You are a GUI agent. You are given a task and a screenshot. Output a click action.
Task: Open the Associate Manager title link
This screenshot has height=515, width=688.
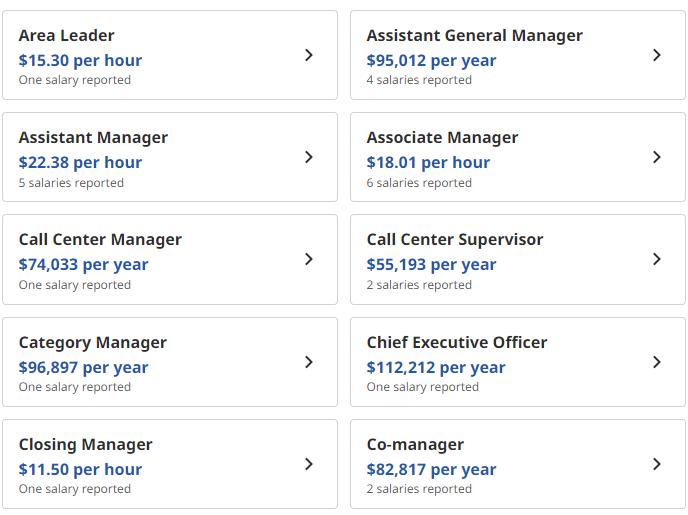coord(442,138)
